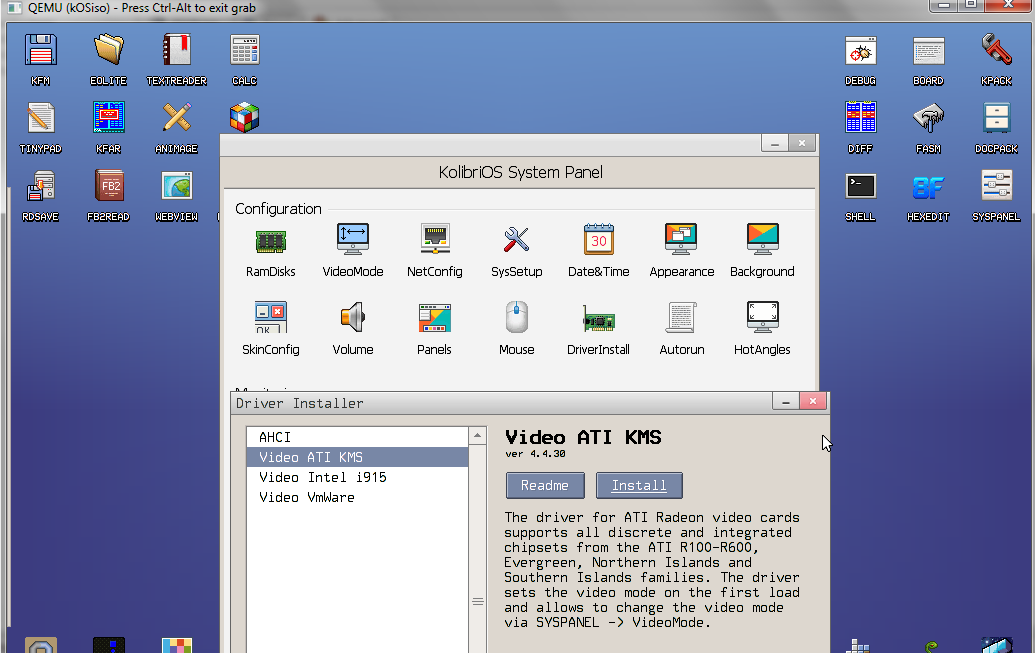The width and height of the screenshot is (1035, 653).
Task: Open Date&Time settings
Action: point(598,241)
